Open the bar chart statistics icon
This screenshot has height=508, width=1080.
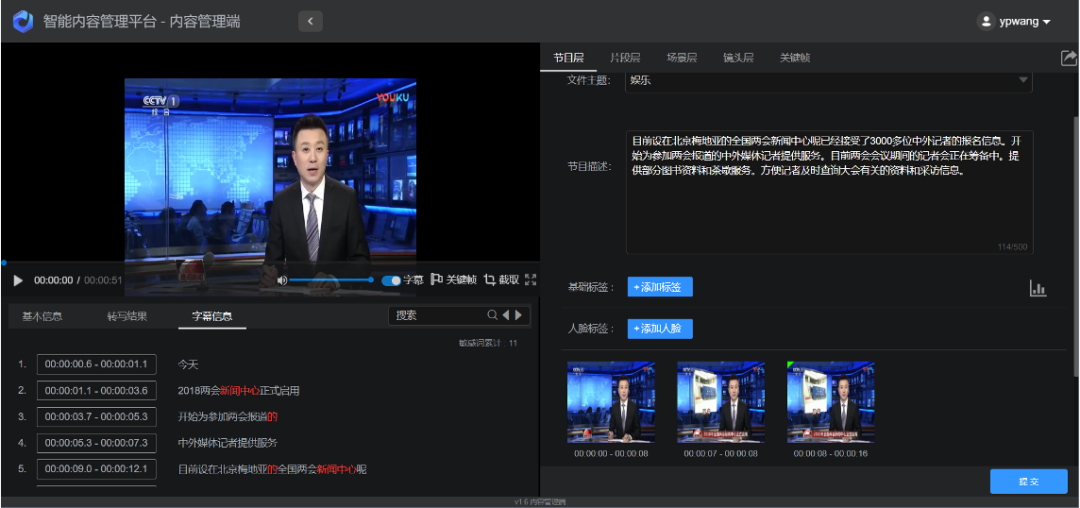[1038, 289]
